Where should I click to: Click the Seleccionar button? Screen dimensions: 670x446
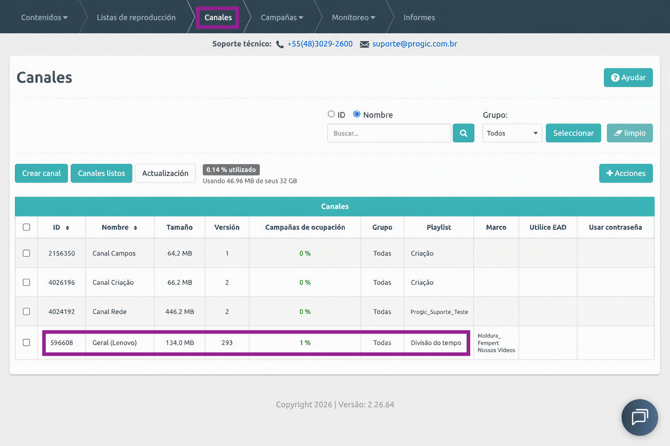coord(573,133)
